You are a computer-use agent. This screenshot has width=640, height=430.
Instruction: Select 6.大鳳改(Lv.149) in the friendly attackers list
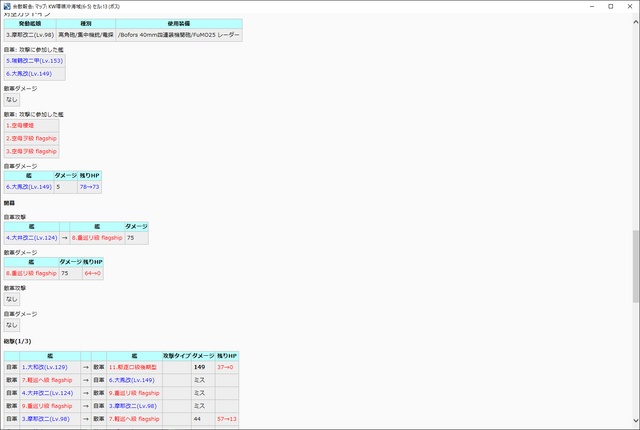pos(35,74)
